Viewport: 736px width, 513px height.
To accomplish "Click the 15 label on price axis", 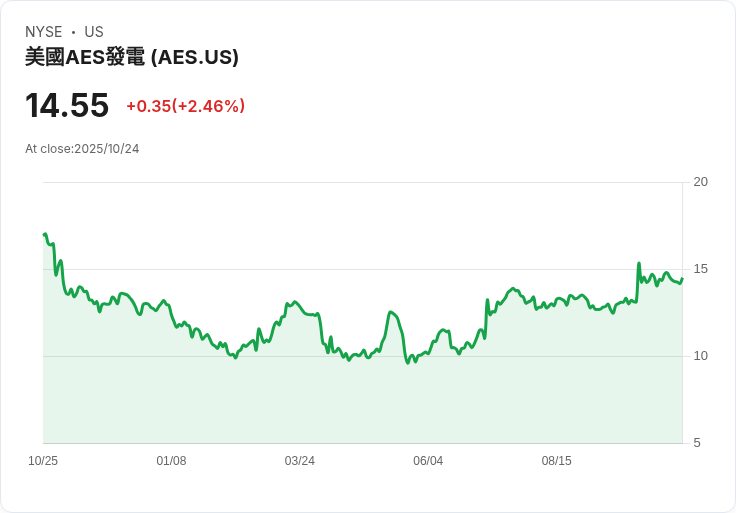I will 700,269.
